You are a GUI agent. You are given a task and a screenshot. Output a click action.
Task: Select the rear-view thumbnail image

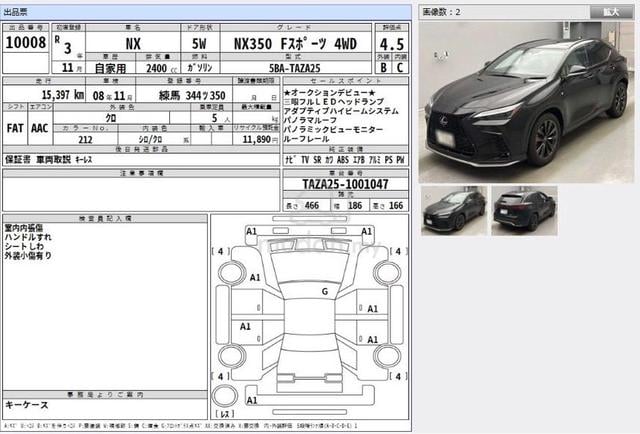click(524, 211)
